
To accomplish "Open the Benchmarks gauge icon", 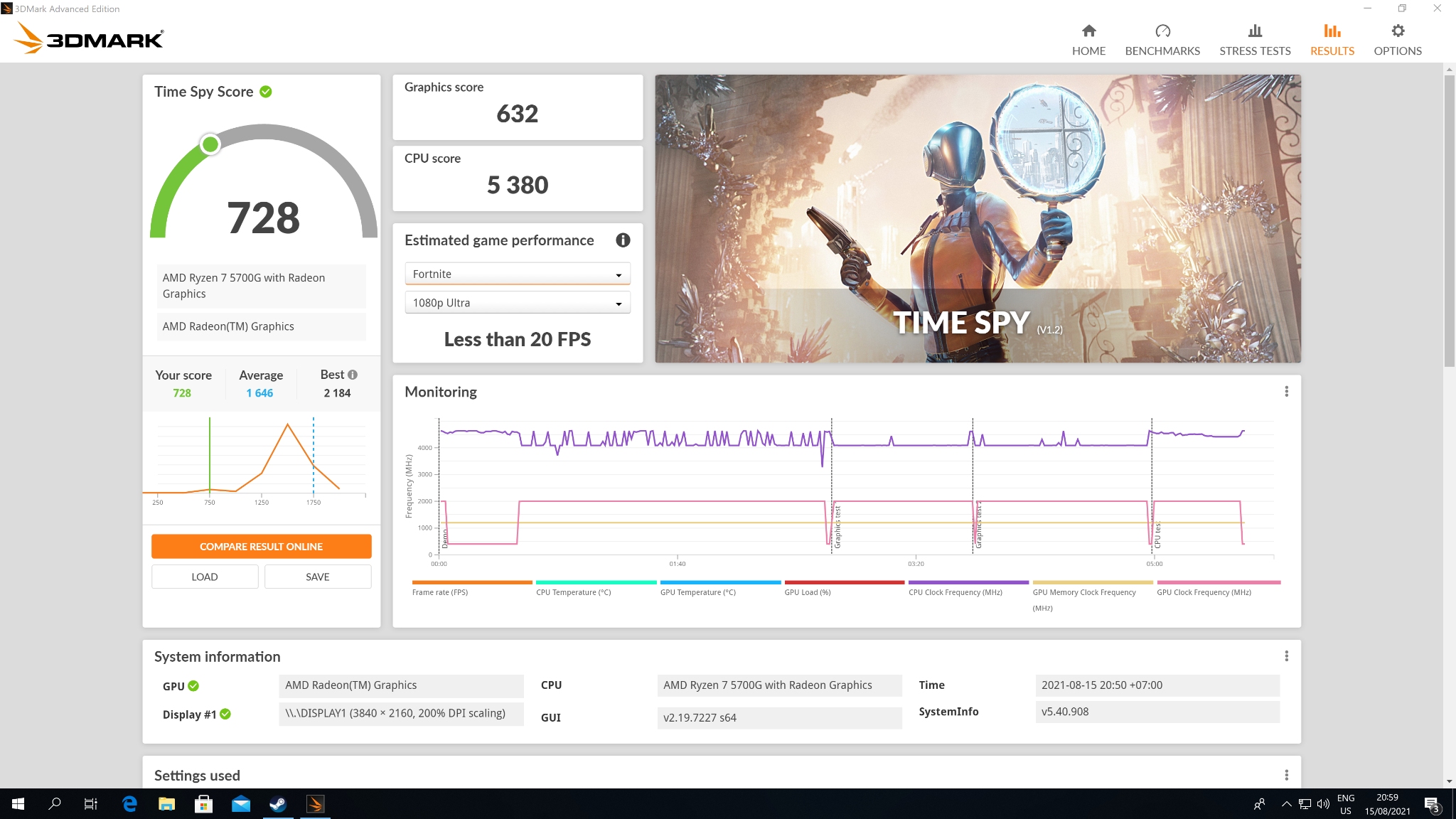I will tap(1162, 31).
